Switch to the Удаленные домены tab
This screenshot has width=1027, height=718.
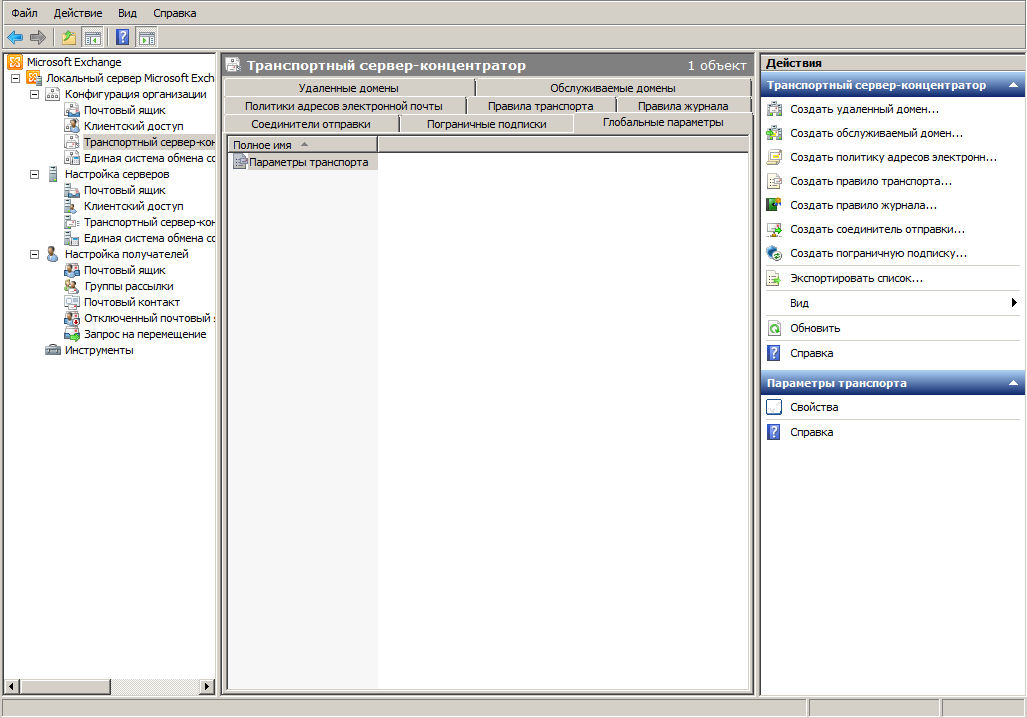coord(348,88)
